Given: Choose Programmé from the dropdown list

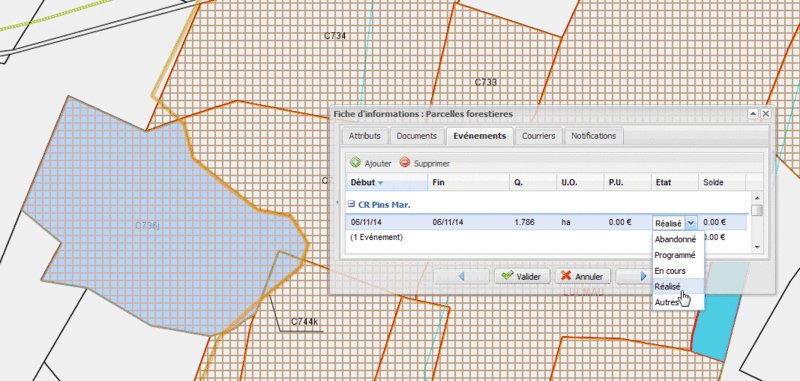Looking at the screenshot, I should coord(675,255).
